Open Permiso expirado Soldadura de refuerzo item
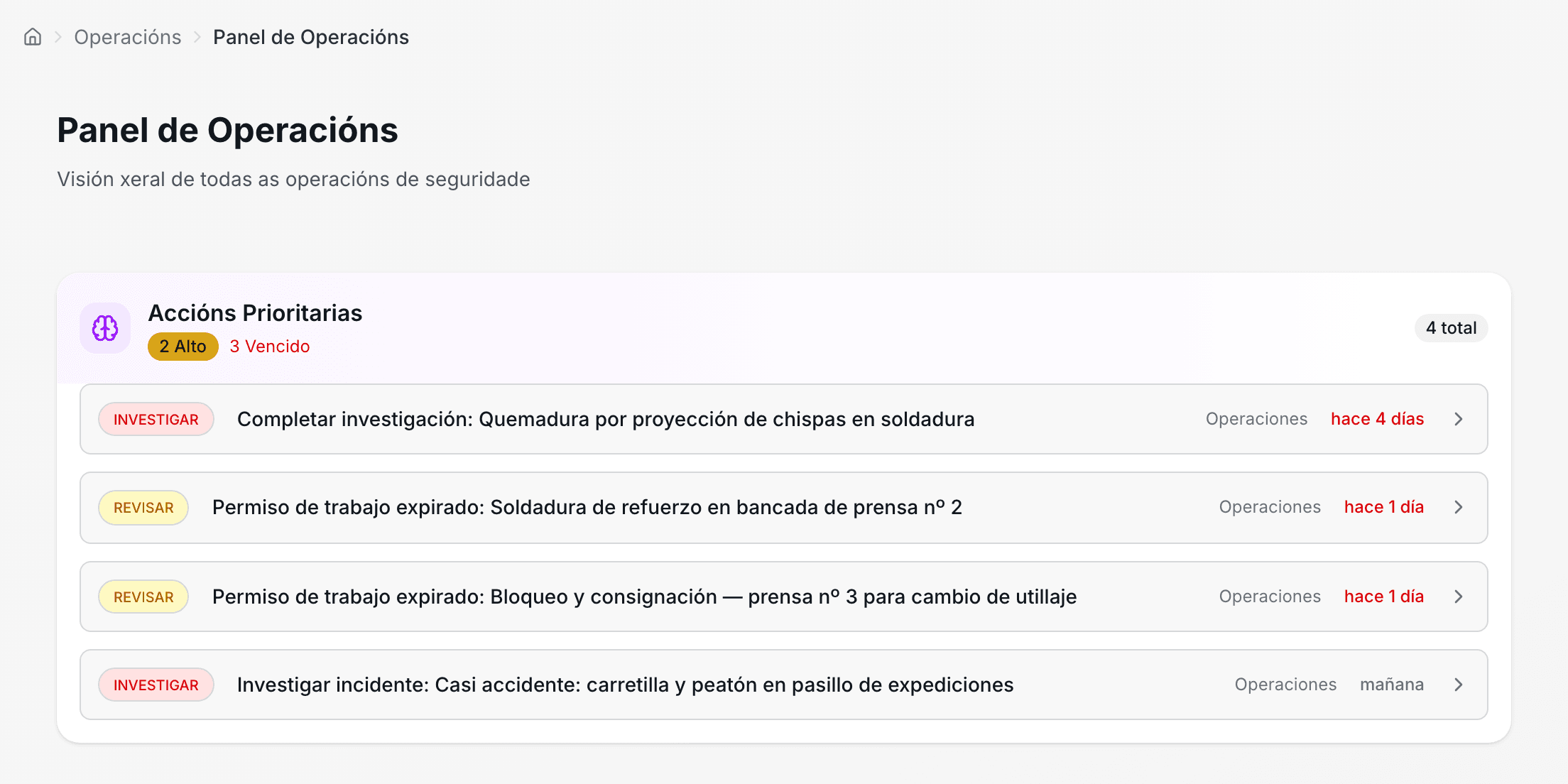 coord(587,507)
